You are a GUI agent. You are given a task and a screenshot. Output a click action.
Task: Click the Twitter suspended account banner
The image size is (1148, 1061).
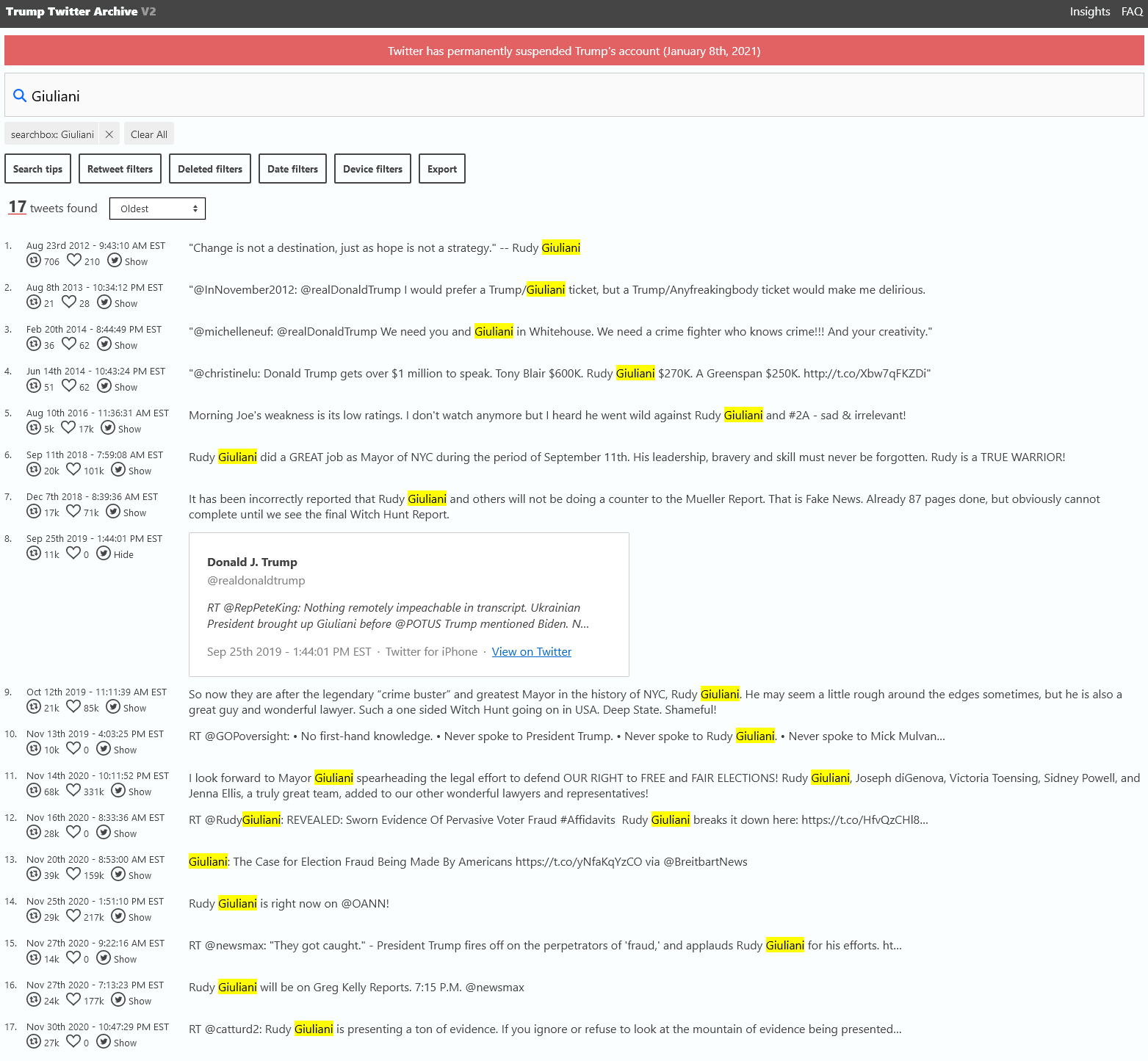pyautogui.click(x=574, y=51)
